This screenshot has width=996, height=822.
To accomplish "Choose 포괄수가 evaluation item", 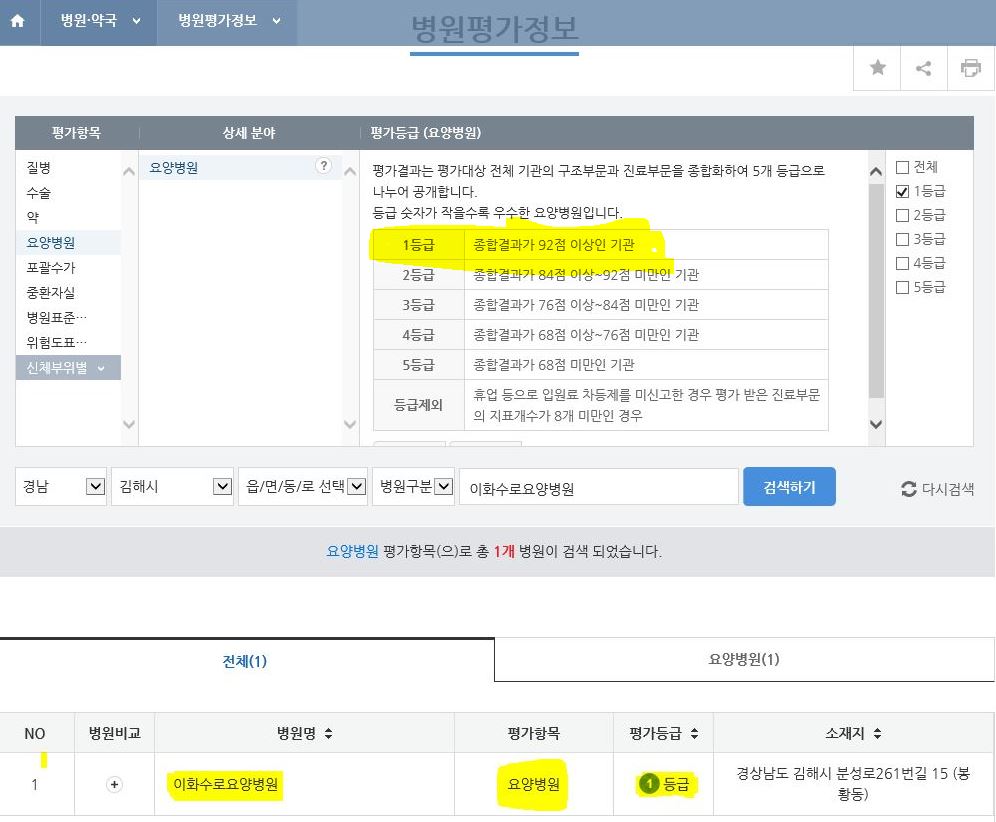I will (51, 268).
